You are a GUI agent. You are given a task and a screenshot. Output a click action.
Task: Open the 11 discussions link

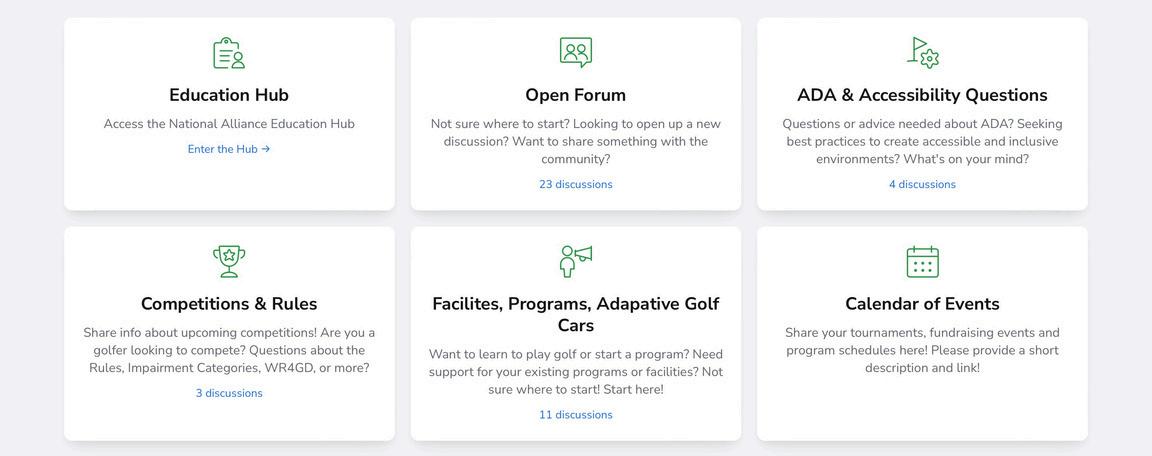click(x=575, y=415)
